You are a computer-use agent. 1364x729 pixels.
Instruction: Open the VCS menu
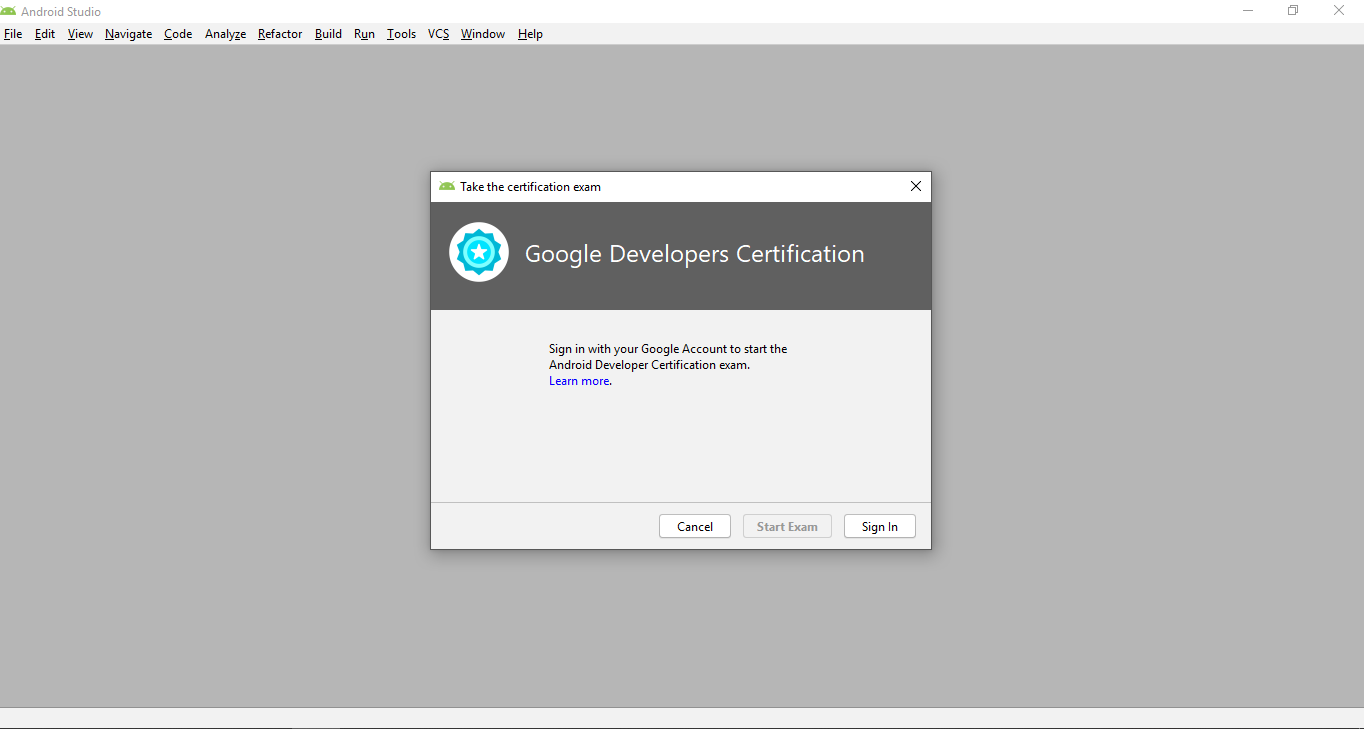point(438,34)
